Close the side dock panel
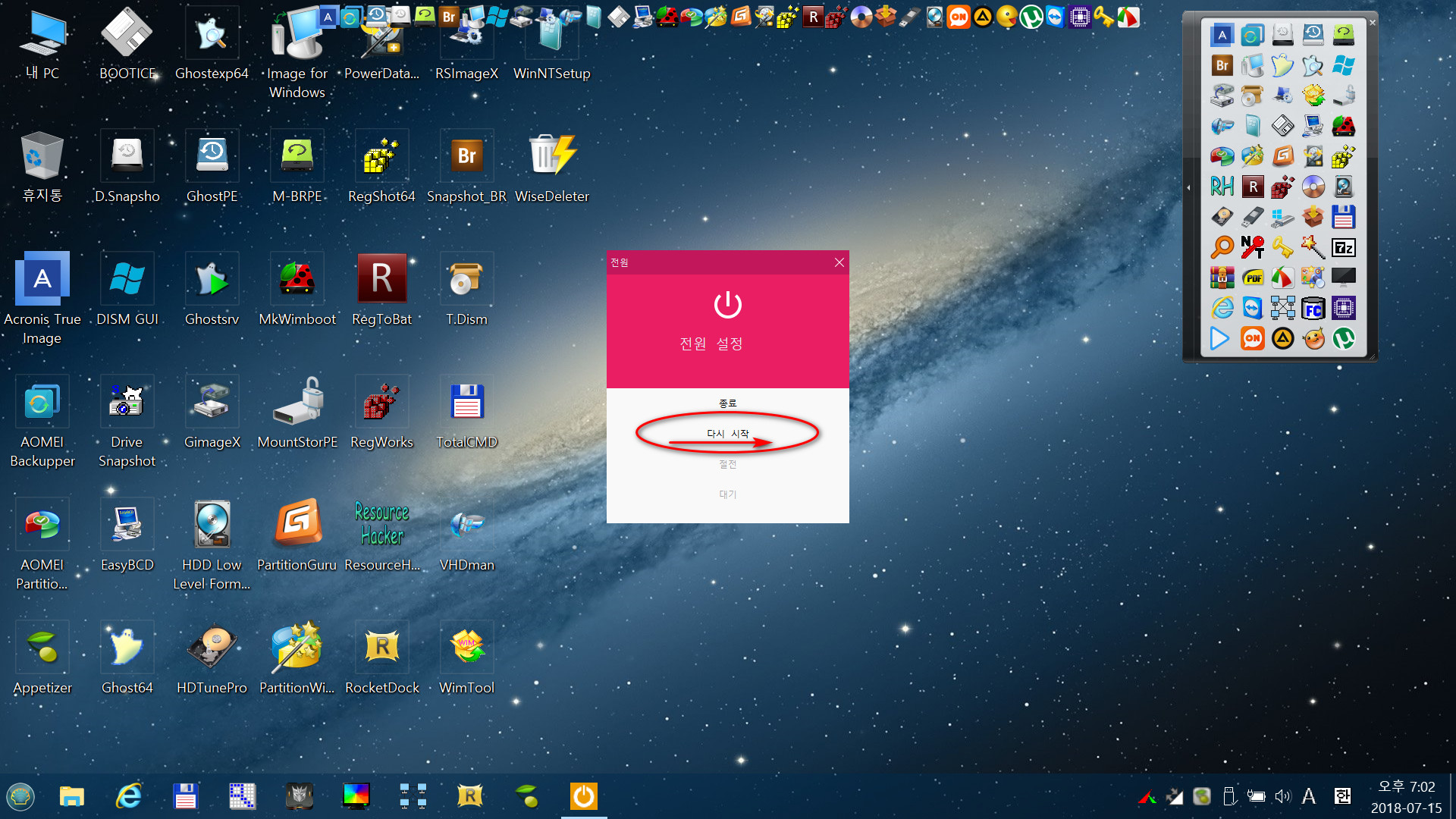This screenshot has width=1456, height=819. pos(1372,23)
